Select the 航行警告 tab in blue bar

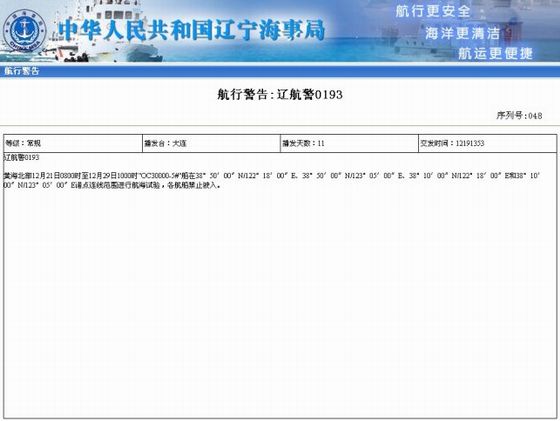(21, 71)
